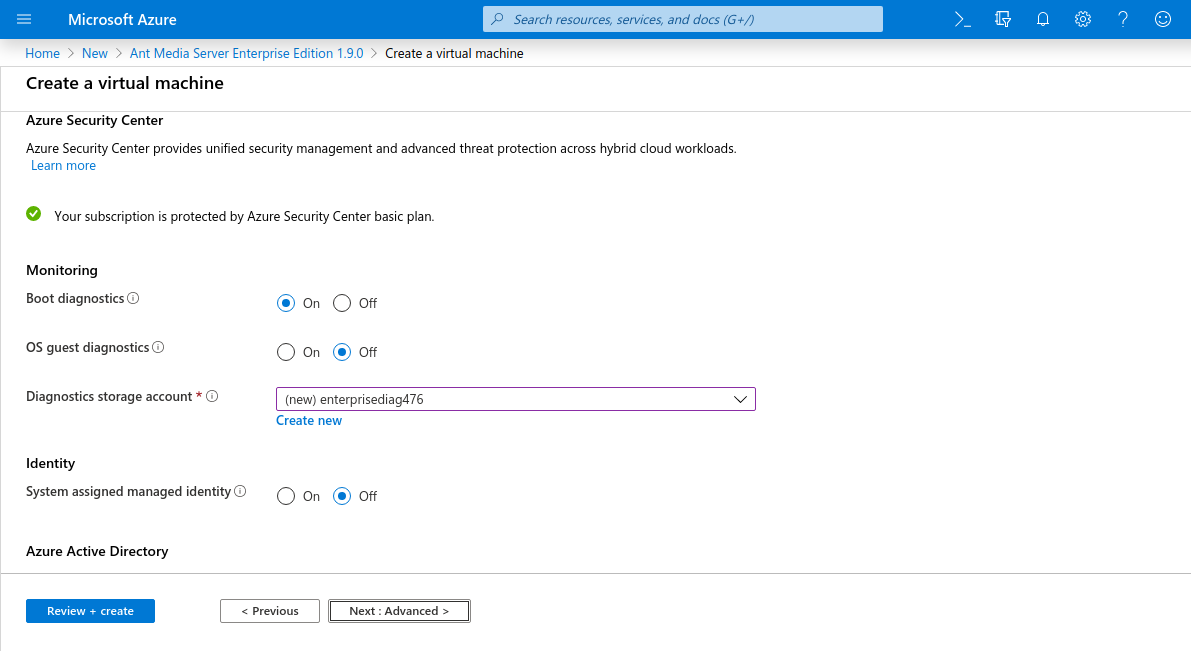Image resolution: width=1191 pixels, height=651 pixels.
Task: Select Off for System assigned managed identity
Action: click(x=342, y=496)
